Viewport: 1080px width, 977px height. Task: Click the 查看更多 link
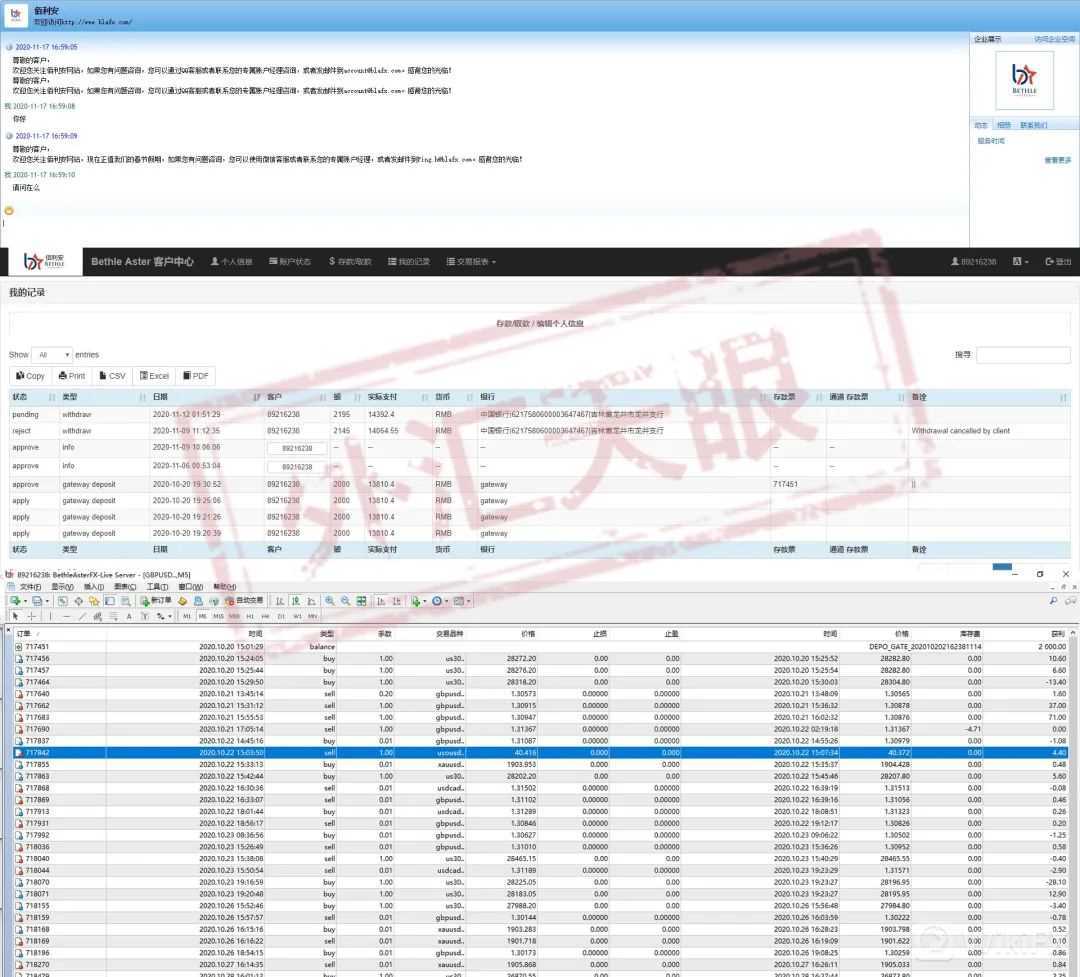[x=1057, y=160]
